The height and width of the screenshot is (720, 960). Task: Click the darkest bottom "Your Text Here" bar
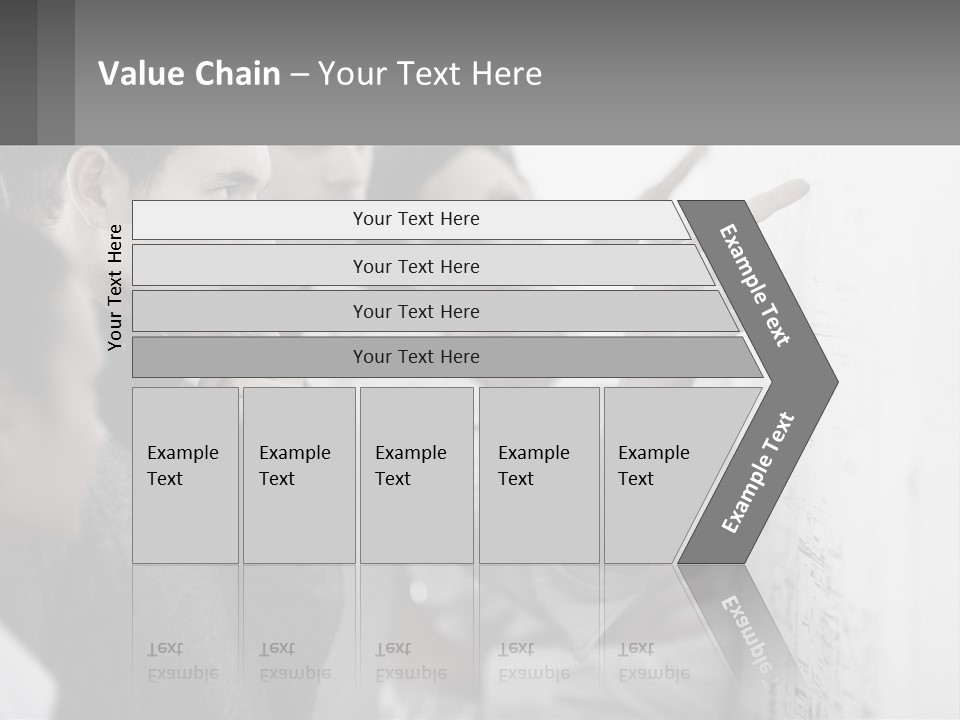pos(416,357)
